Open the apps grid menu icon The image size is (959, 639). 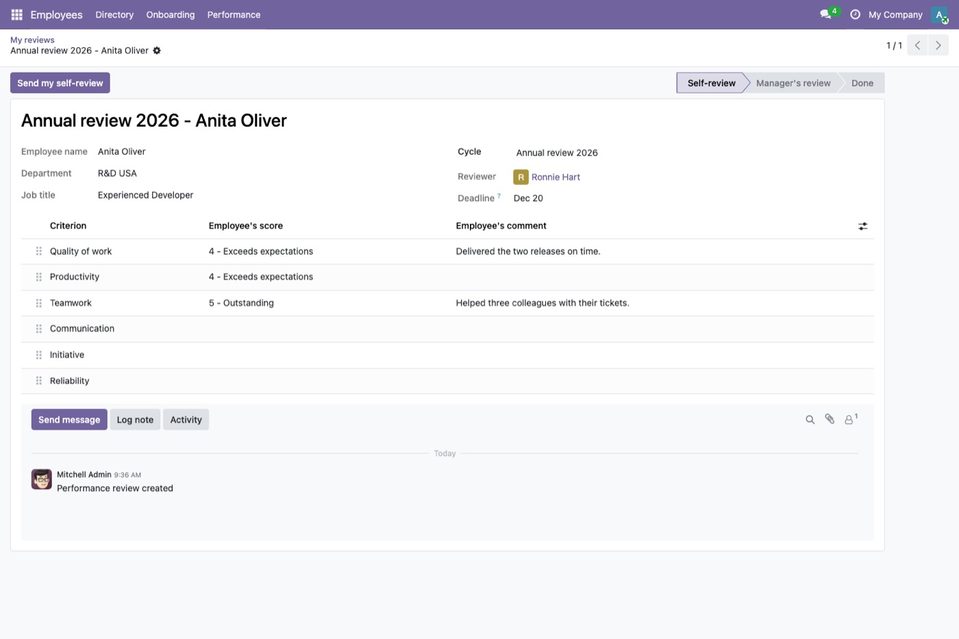pyautogui.click(x=17, y=15)
